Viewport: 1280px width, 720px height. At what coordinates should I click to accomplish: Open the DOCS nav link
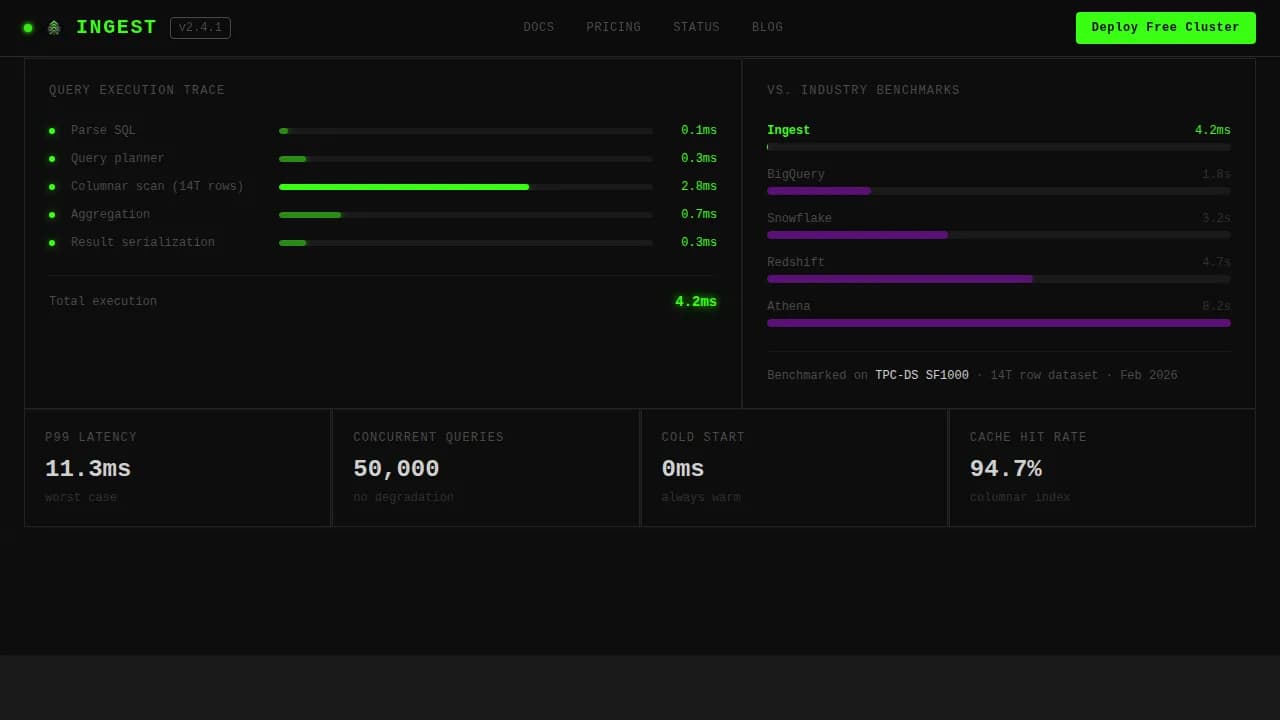click(538, 28)
